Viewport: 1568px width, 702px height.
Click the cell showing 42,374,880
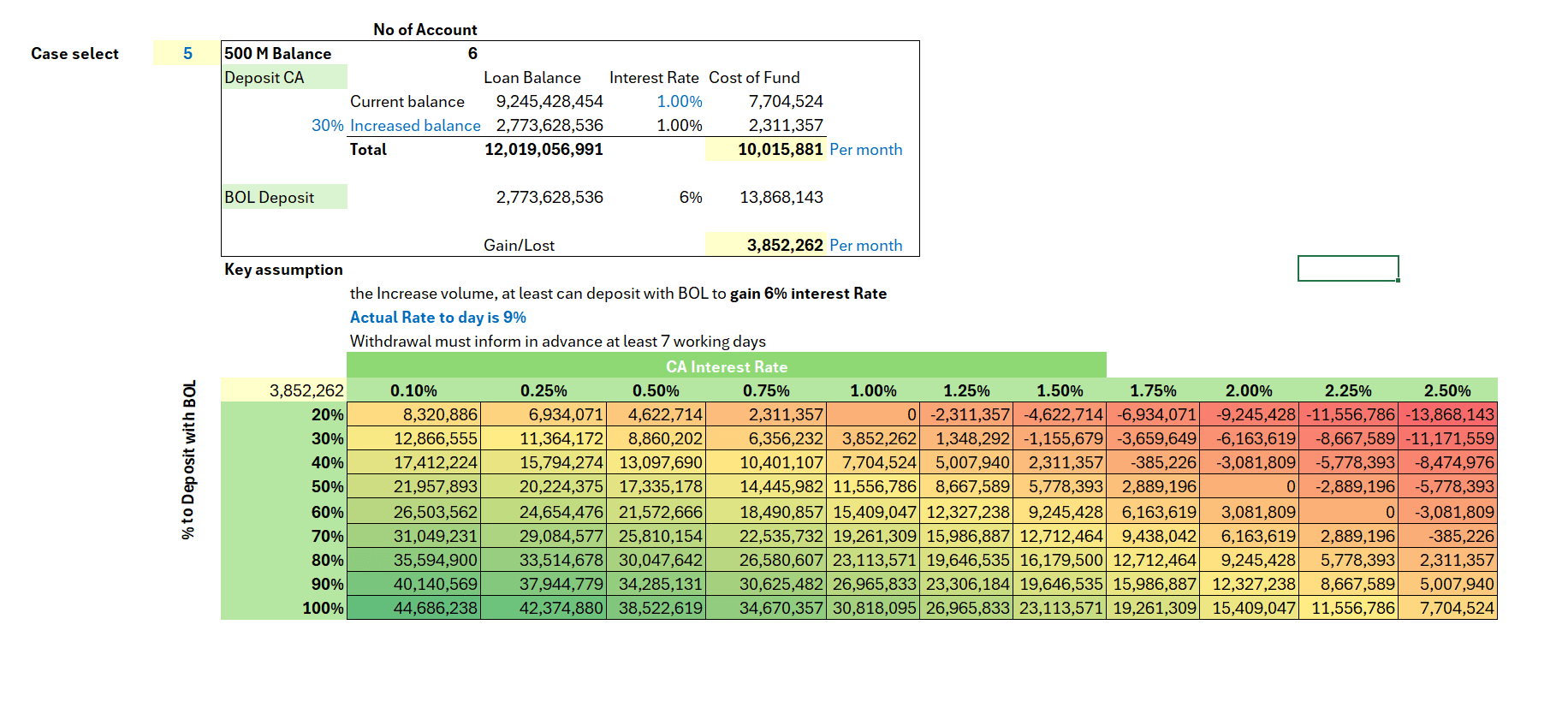coord(543,608)
